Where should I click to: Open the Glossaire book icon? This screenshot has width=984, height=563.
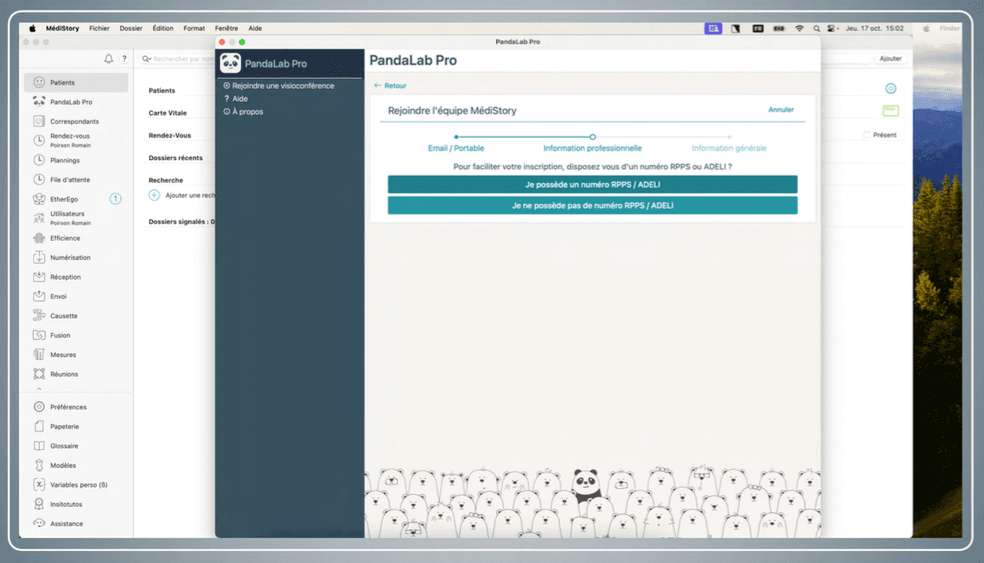pyautogui.click(x=39, y=446)
